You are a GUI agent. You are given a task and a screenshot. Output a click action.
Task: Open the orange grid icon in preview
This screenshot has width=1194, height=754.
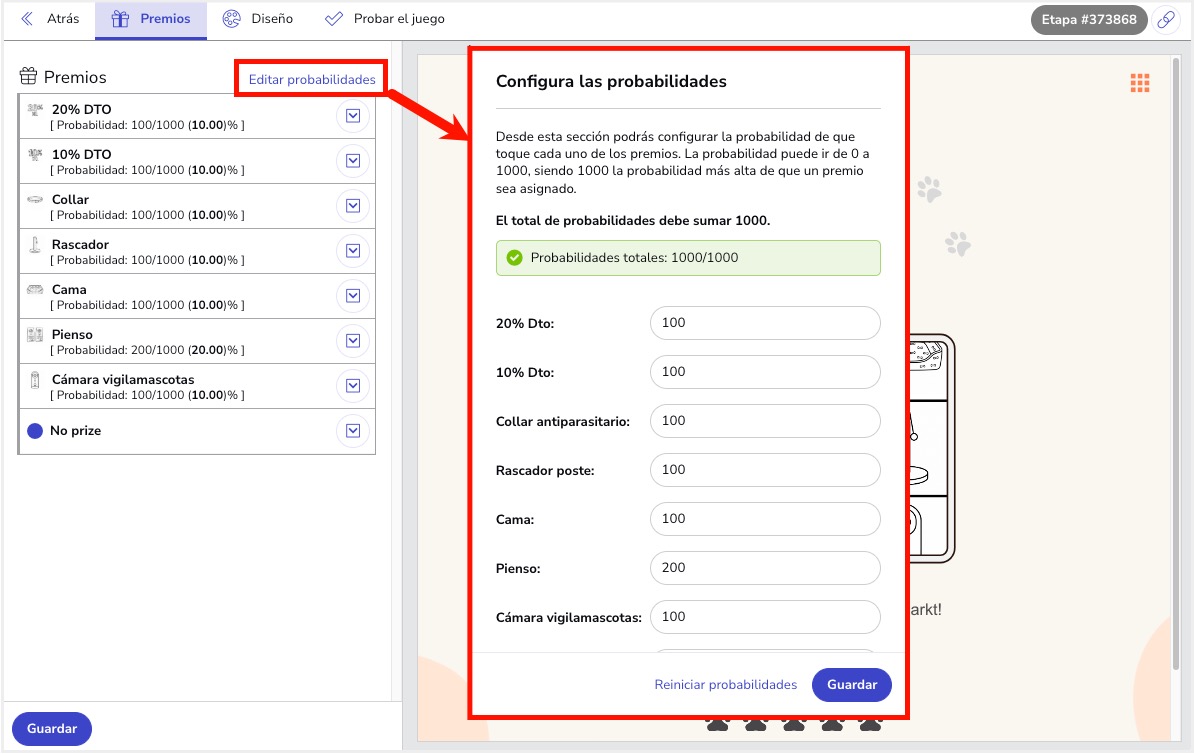pyautogui.click(x=1140, y=83)
